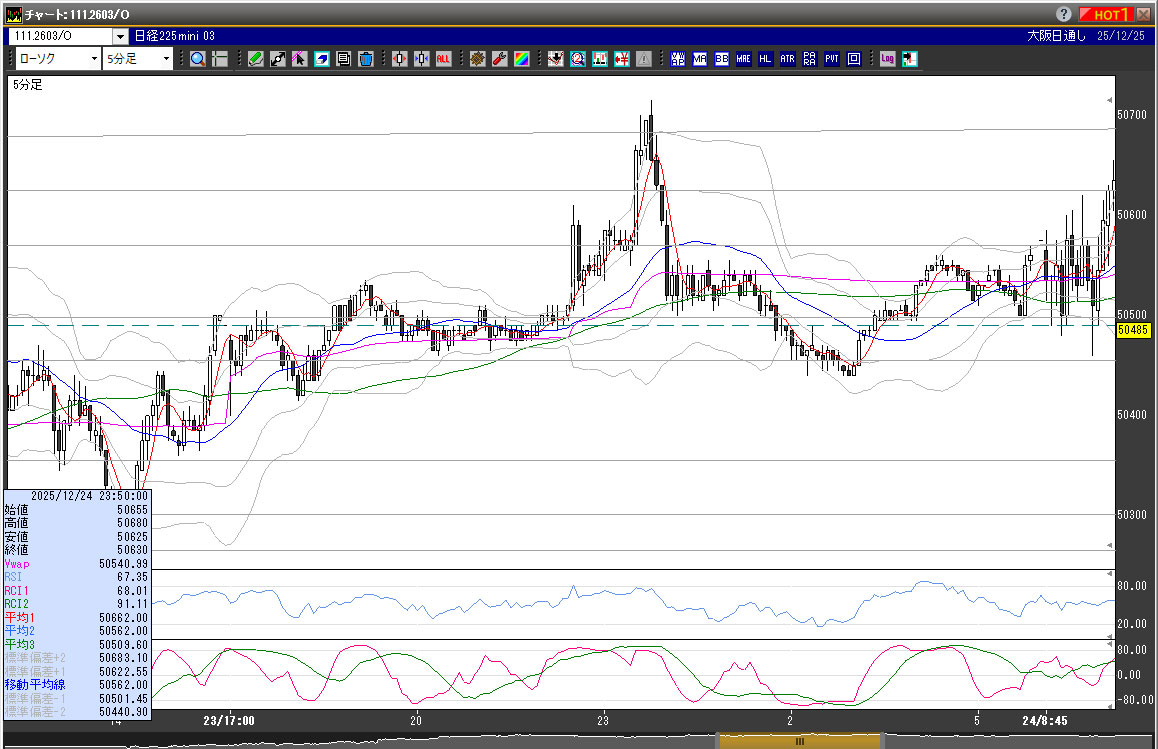
Task: Toggle the BB Bollinger Bands indicator
Action: coord(721,59)
